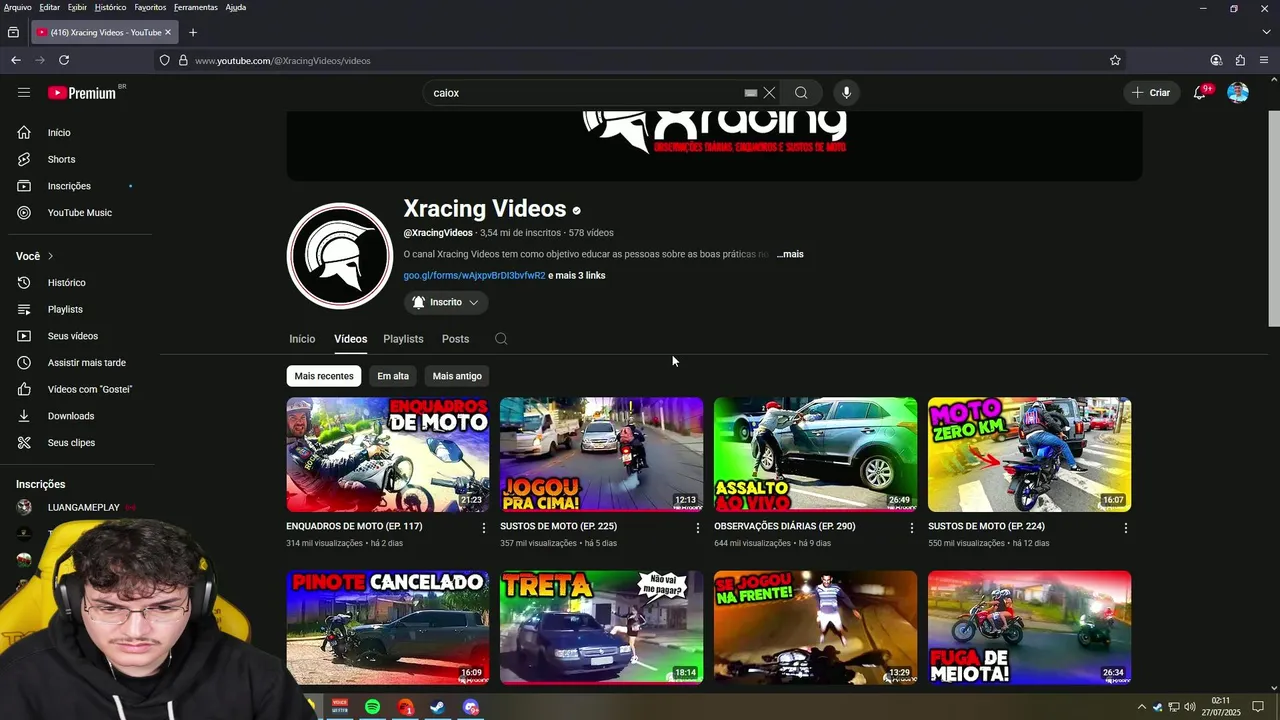Screen dimensions: 1280x720
Task: Open the Ferramentas menu
Action: click(195, 7)
